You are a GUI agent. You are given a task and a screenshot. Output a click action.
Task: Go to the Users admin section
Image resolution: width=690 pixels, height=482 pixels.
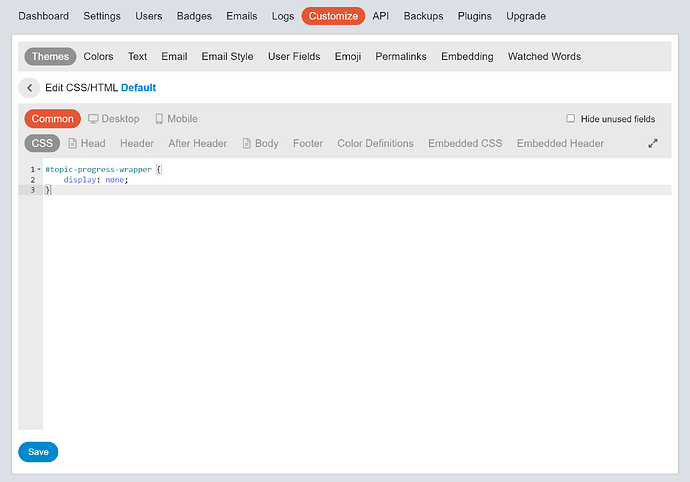click(x=149, y=16)
